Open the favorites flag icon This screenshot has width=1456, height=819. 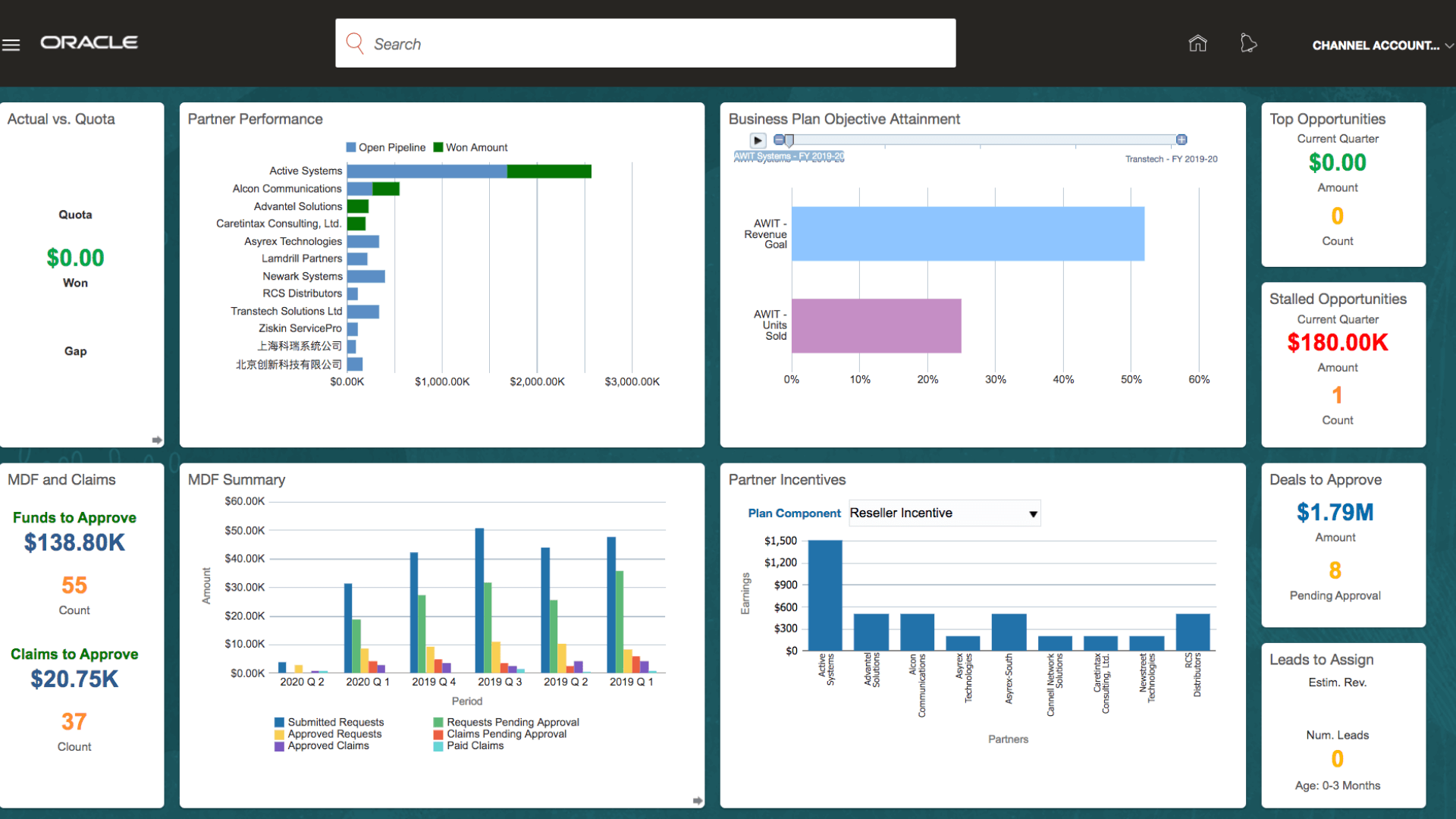(1248, 43)
